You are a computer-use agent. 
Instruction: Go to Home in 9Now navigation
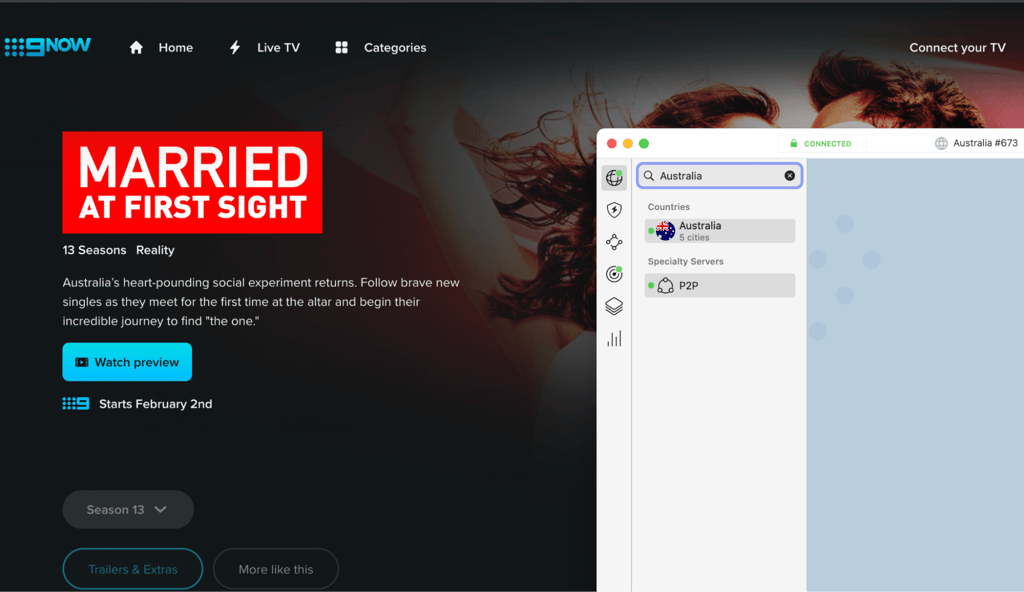coord(176,48)
